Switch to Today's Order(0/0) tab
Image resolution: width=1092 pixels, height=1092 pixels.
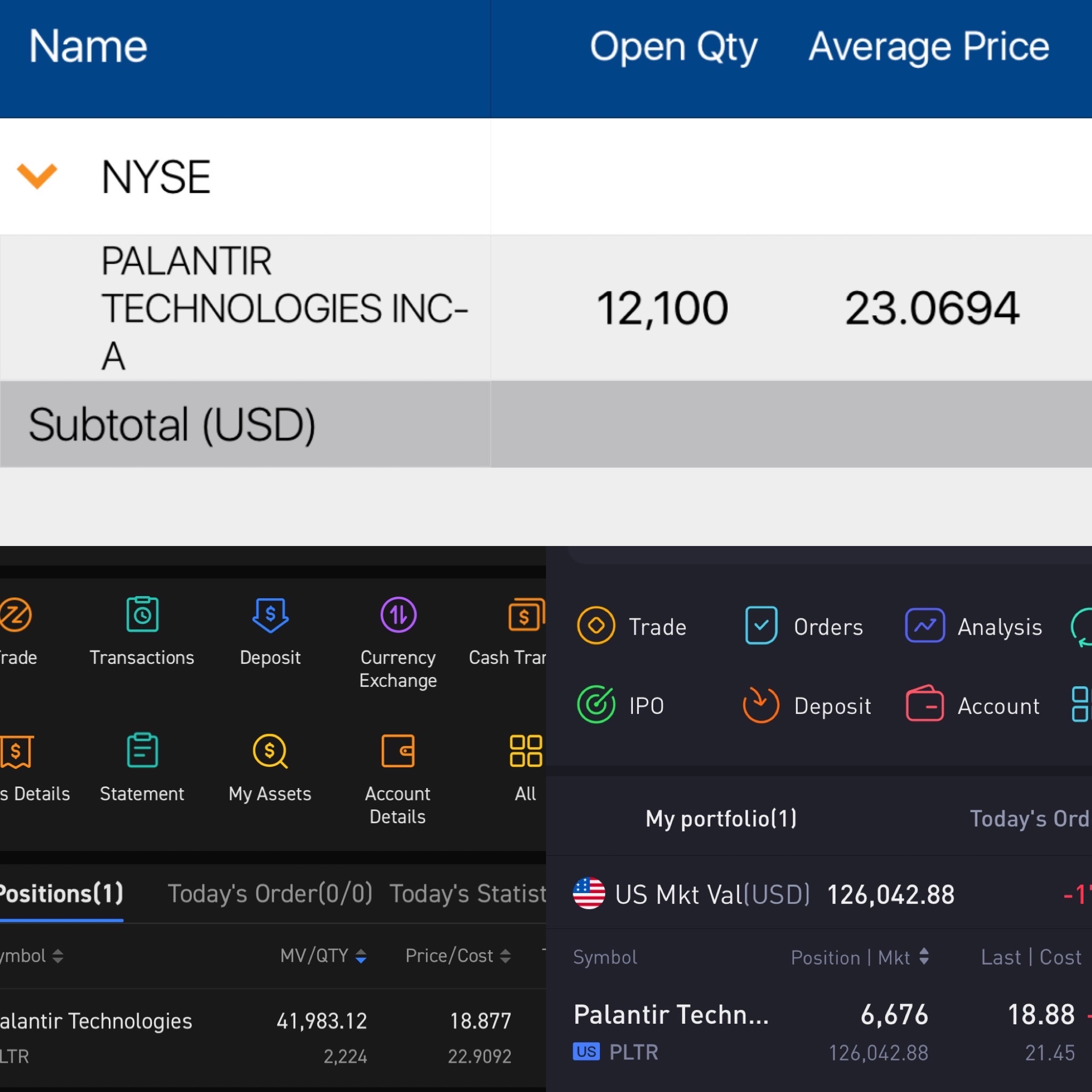click(270, 894)
